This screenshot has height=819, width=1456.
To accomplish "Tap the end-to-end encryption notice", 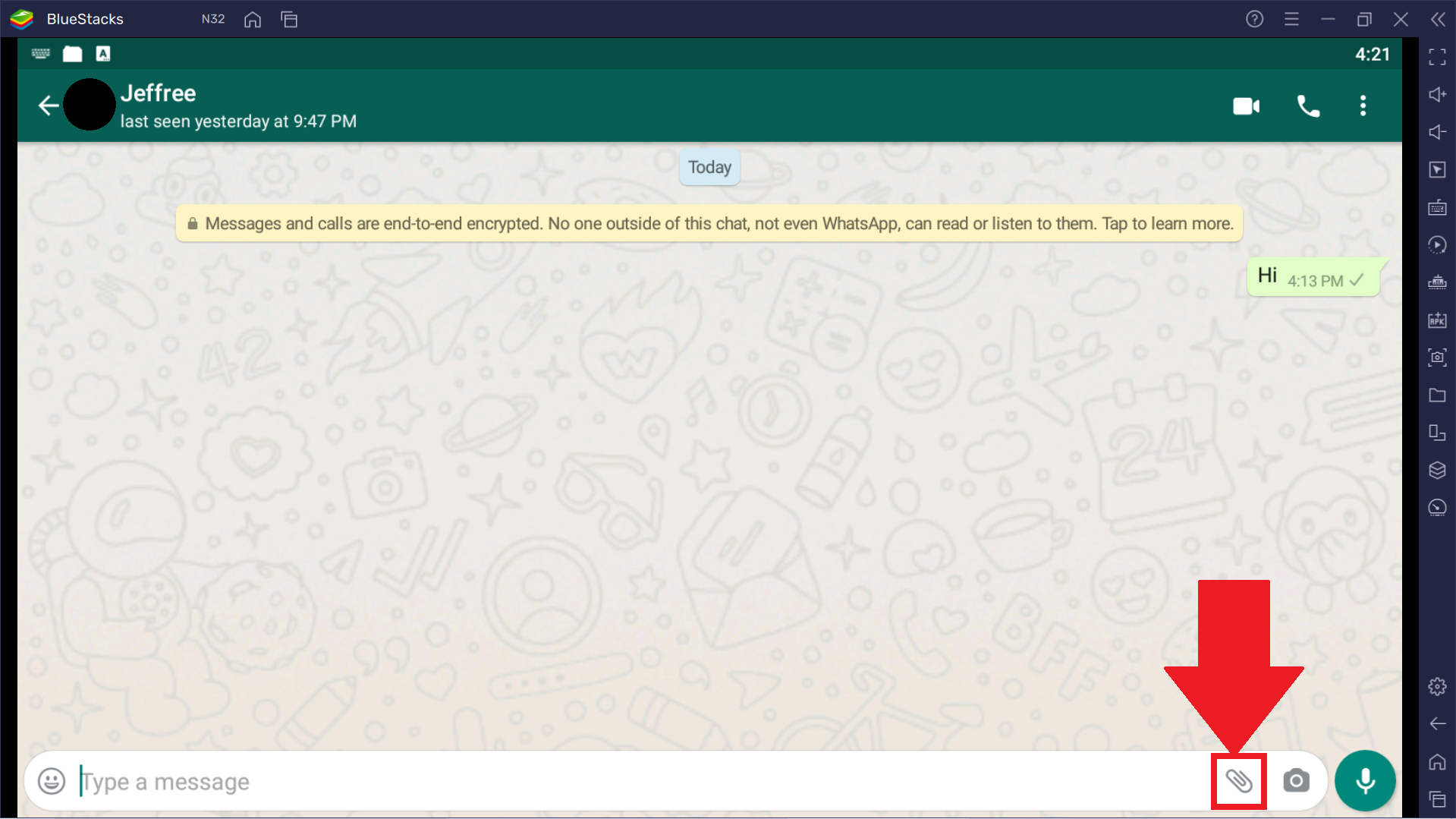I will point(709,223).
